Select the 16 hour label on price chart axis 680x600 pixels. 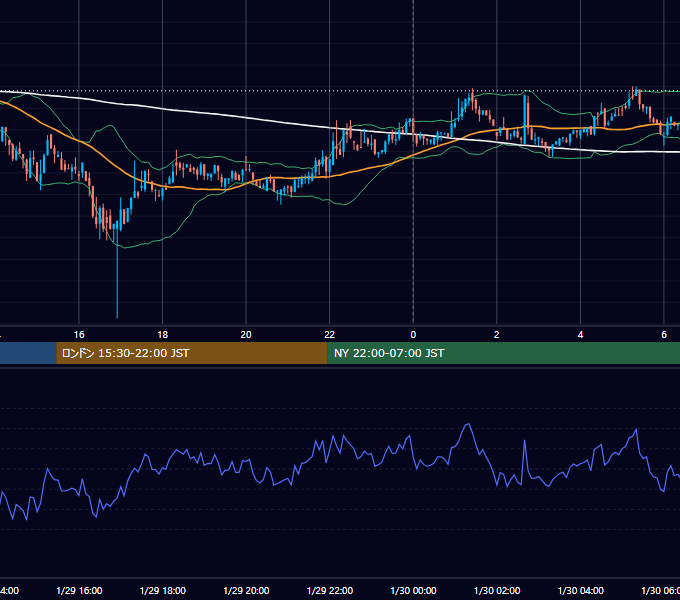(x=79, y=335)
